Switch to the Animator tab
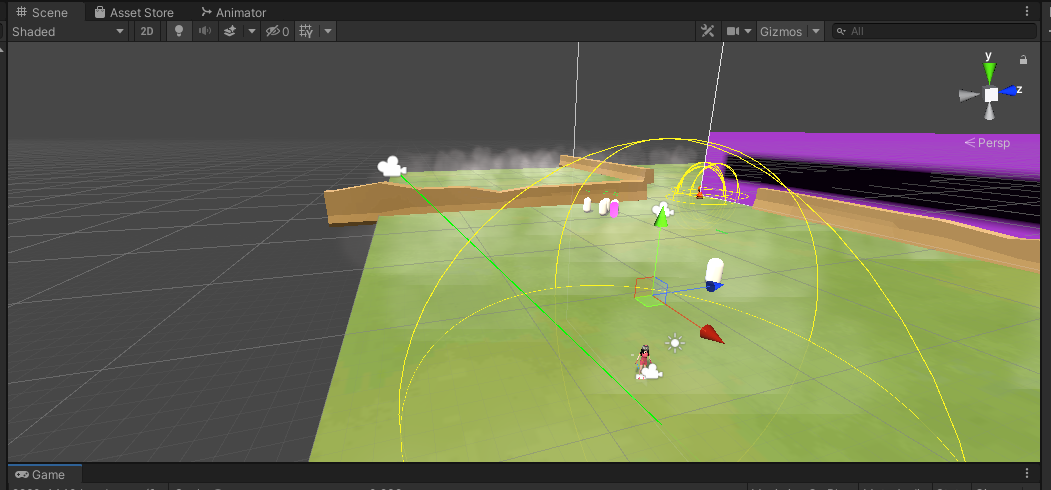The width and height of the screenshot is (1051, 490). click(233, 12)
